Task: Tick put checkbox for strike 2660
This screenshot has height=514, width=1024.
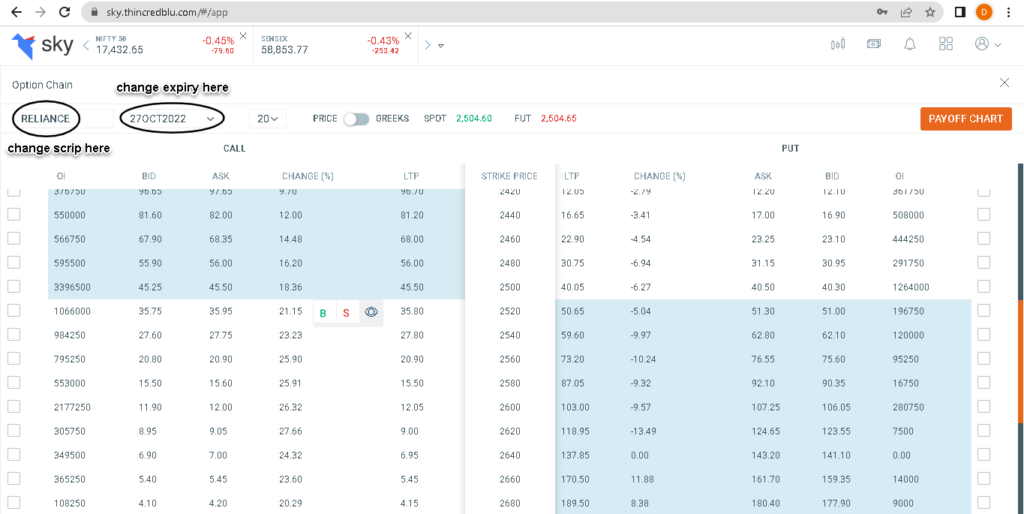Action: point(984,478)
